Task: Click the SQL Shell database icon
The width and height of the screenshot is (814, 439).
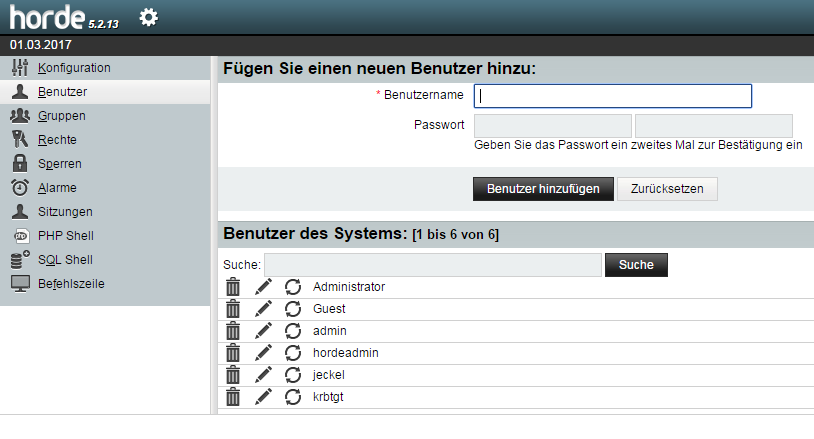Action: (20, 259)
